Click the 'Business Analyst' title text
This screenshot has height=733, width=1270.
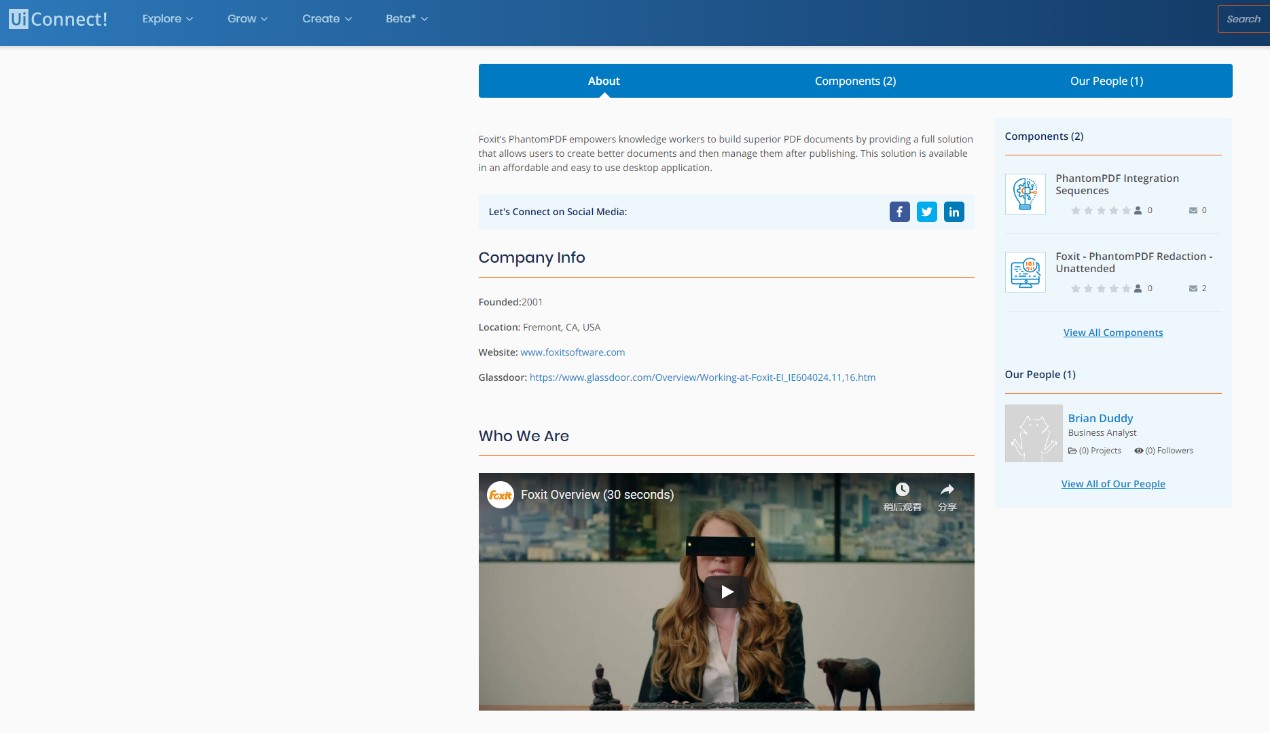1102,433
